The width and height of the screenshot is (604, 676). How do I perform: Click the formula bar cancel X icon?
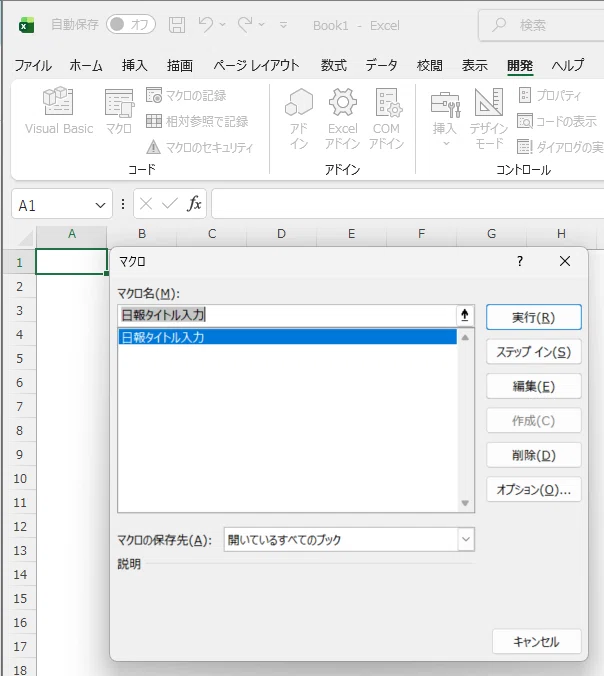(x=146, y=203)
